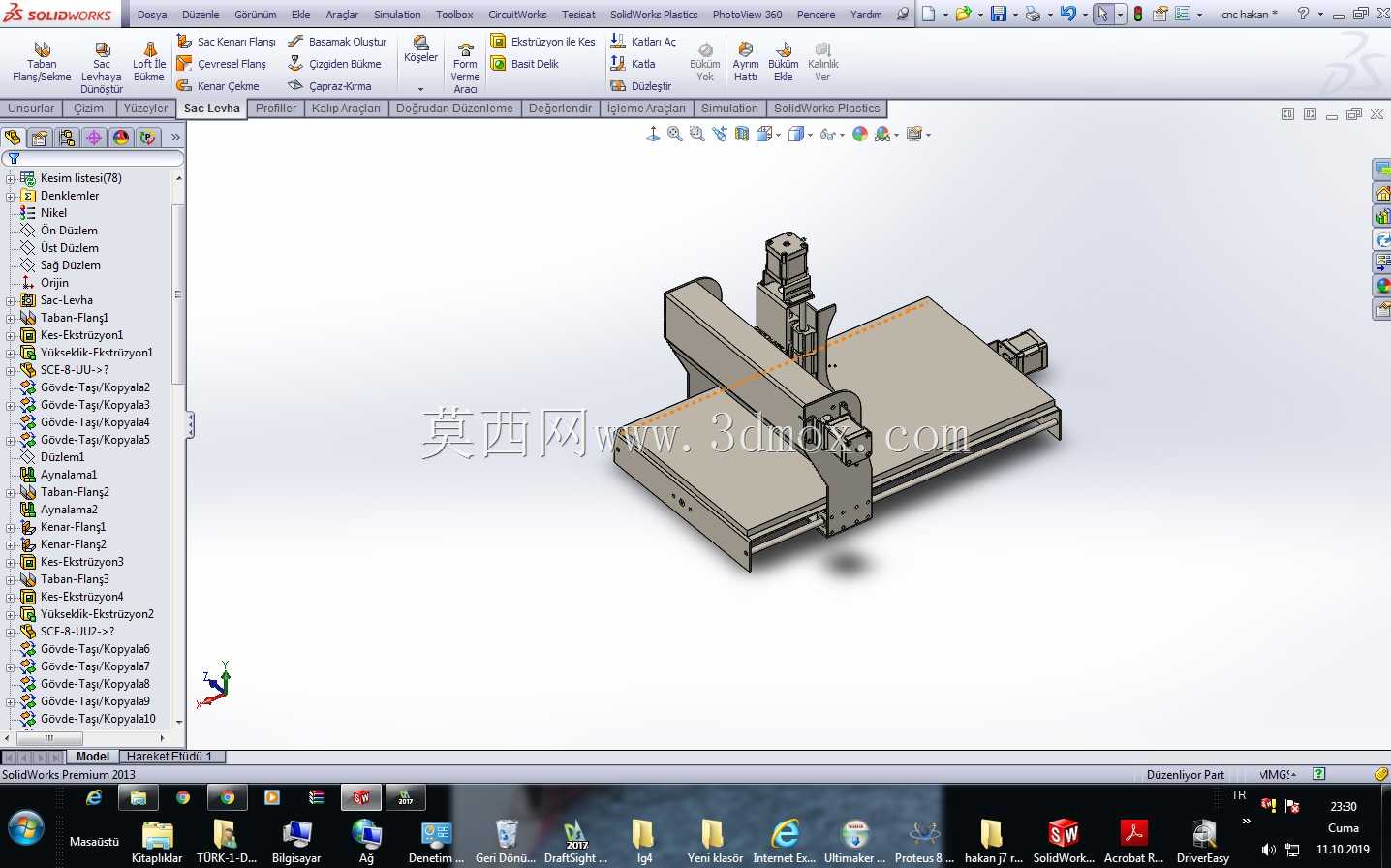This screenshot has width=1391, height=868.
Task: Expand the Kesim listesi(78) node
Action: [x=11, y=178]
